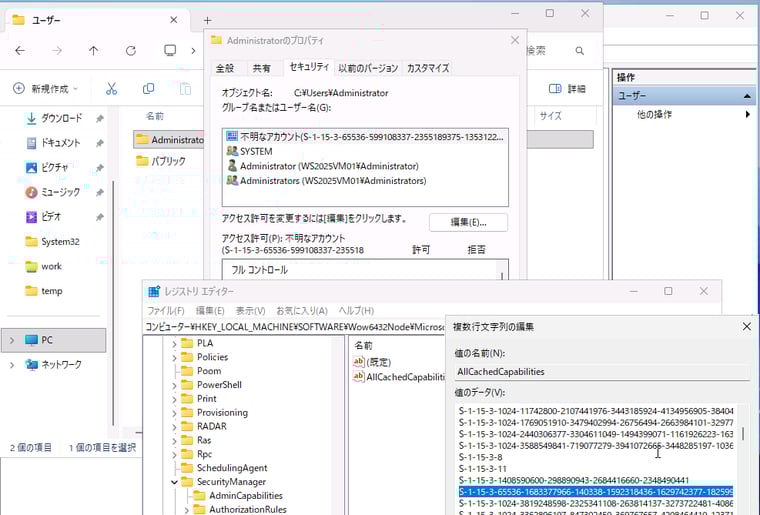Screen dimensions: 760x515
Task: Open ビデオ in quick access
Action: (x=51, y=217)
